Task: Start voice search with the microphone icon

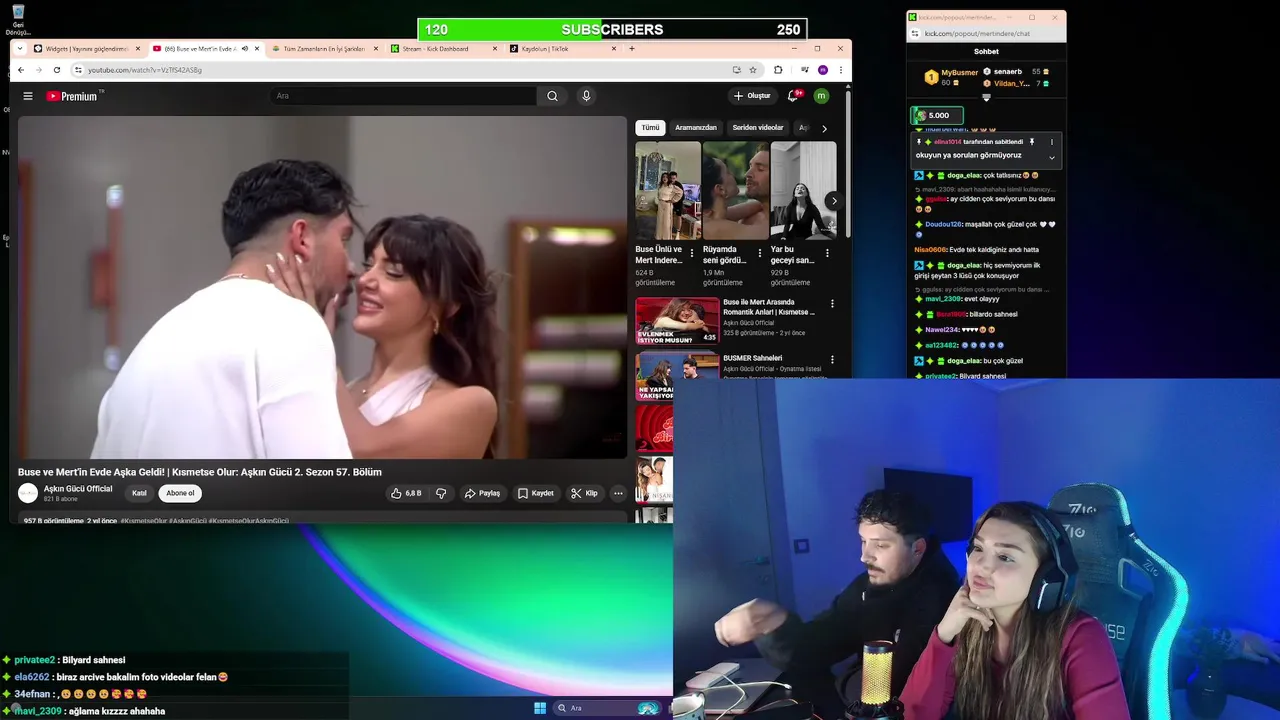Action: point(586,96)
